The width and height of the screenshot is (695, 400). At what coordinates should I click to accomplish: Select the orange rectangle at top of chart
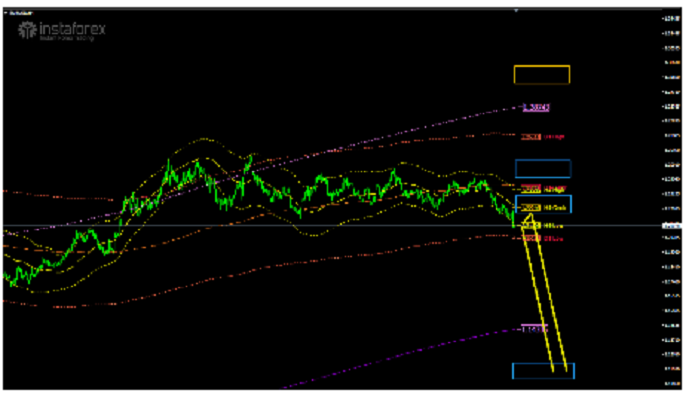tap(541, 74)
